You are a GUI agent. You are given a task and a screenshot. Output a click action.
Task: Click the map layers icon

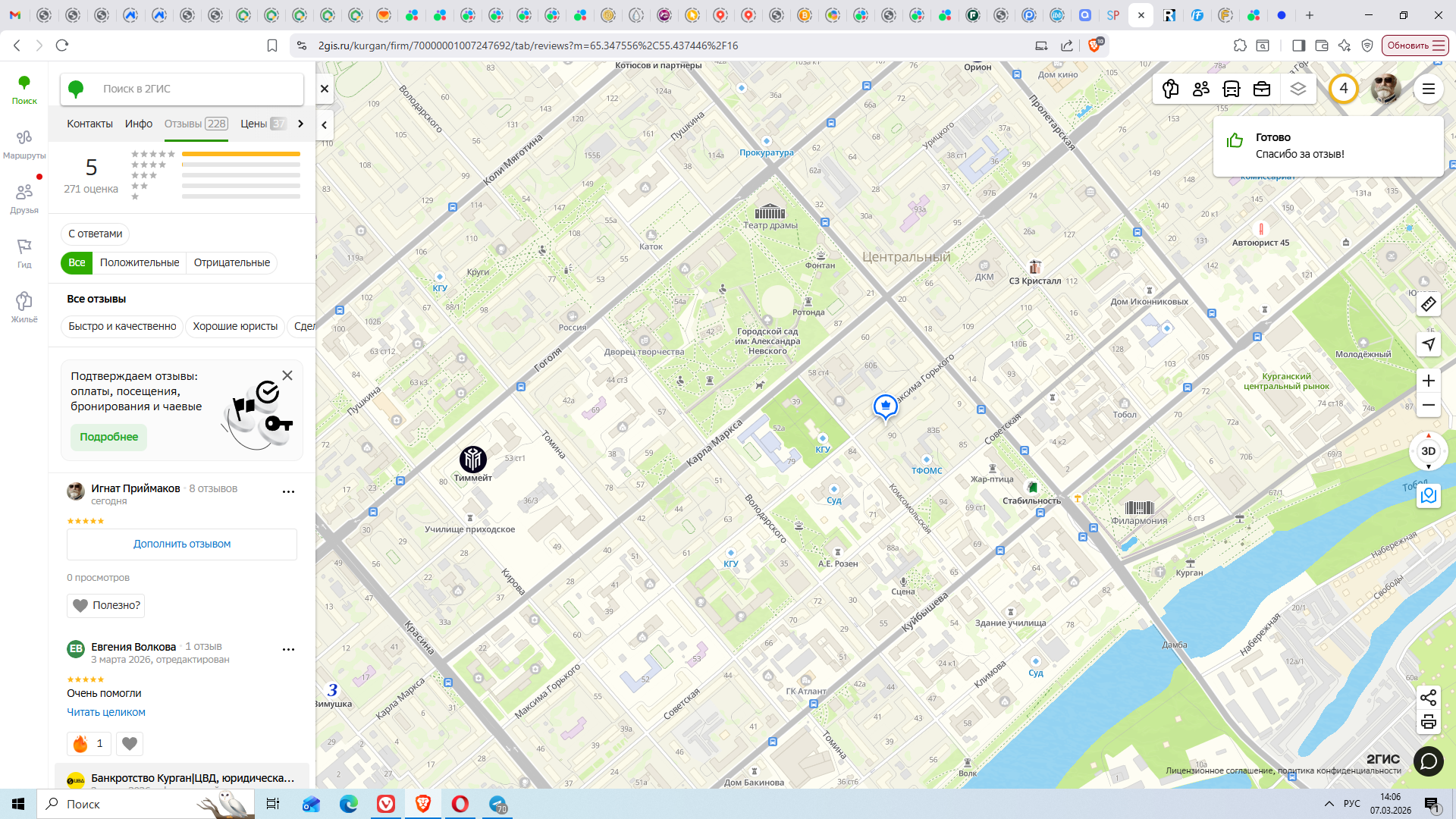click(1298, 89)
